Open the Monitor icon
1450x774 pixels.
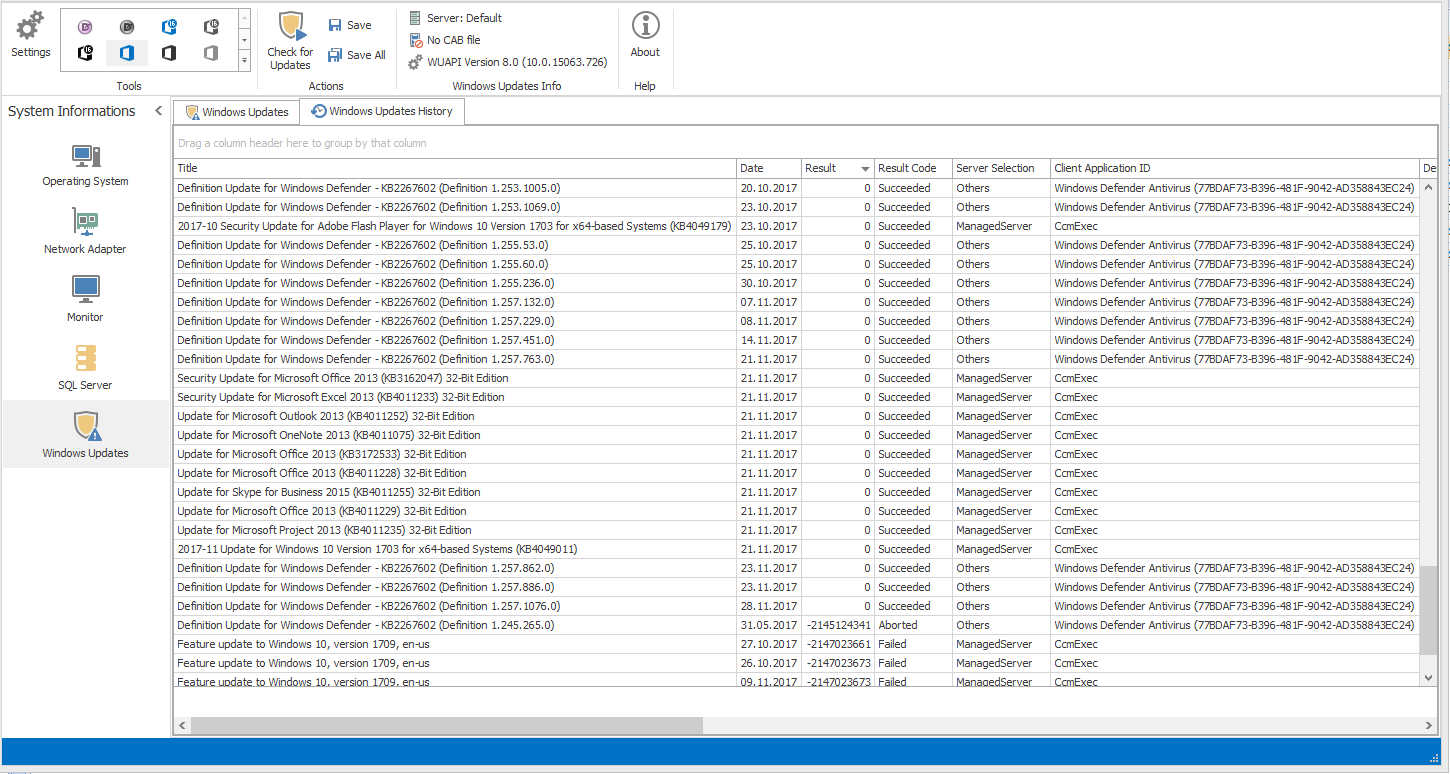85,291
